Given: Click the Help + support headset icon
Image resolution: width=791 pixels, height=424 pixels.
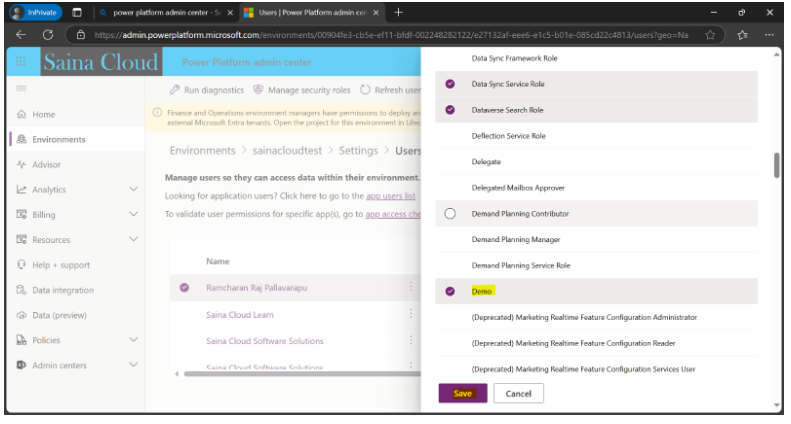Looking at the screenshot, I should click(21, 264).
